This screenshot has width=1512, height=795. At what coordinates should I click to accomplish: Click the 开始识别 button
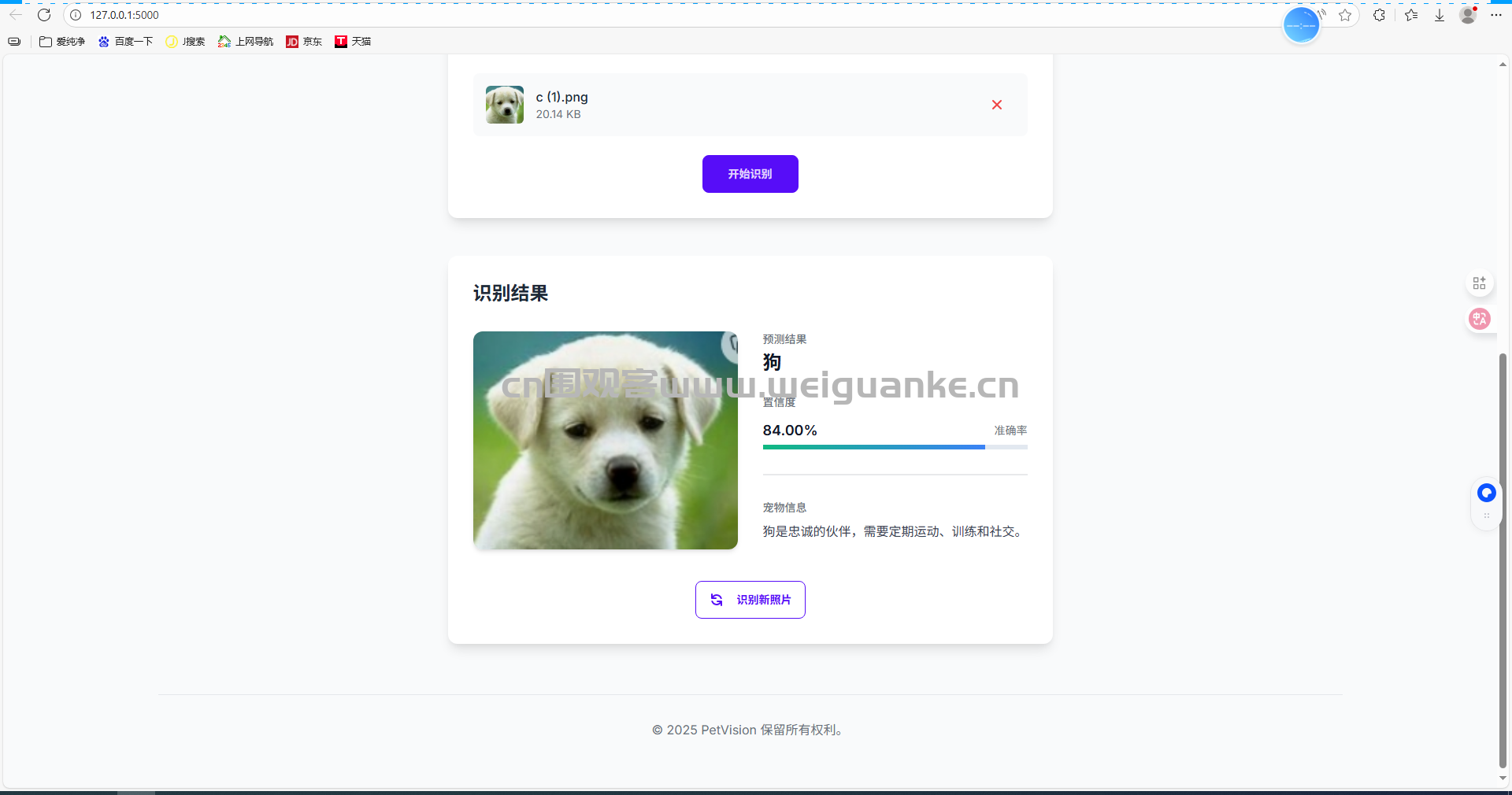[x=750, y=174]
